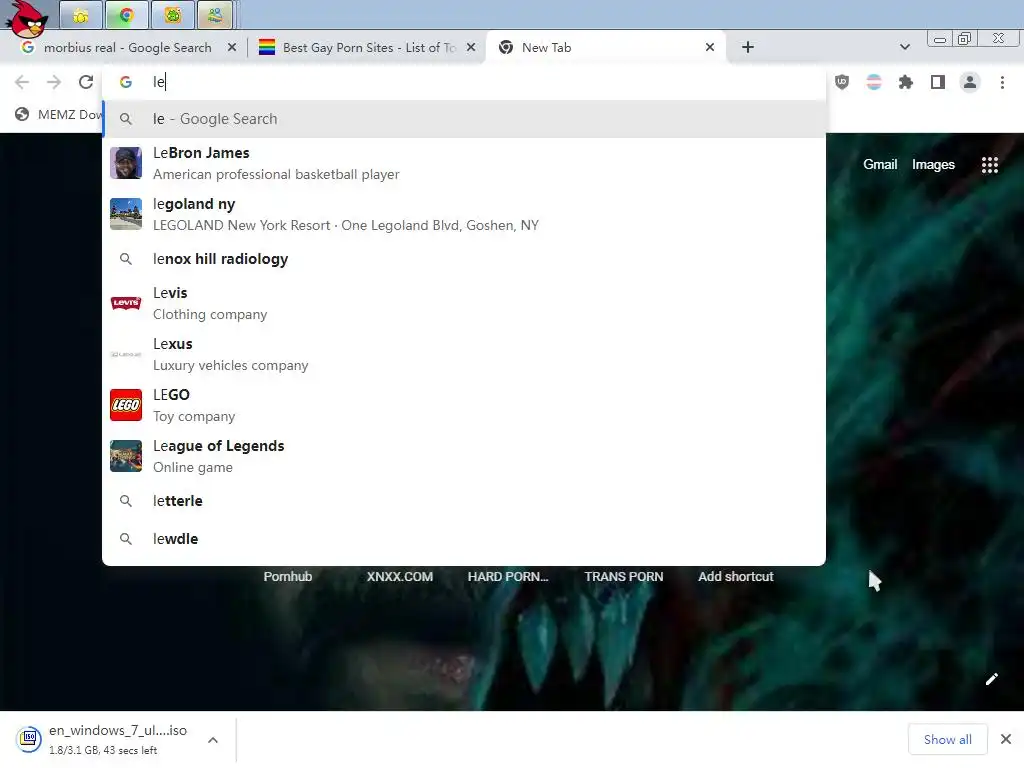Image resolution: width=1024 pixels, height=768 pixels.
Task: Reload the page
Action: [x=86, y=82]
